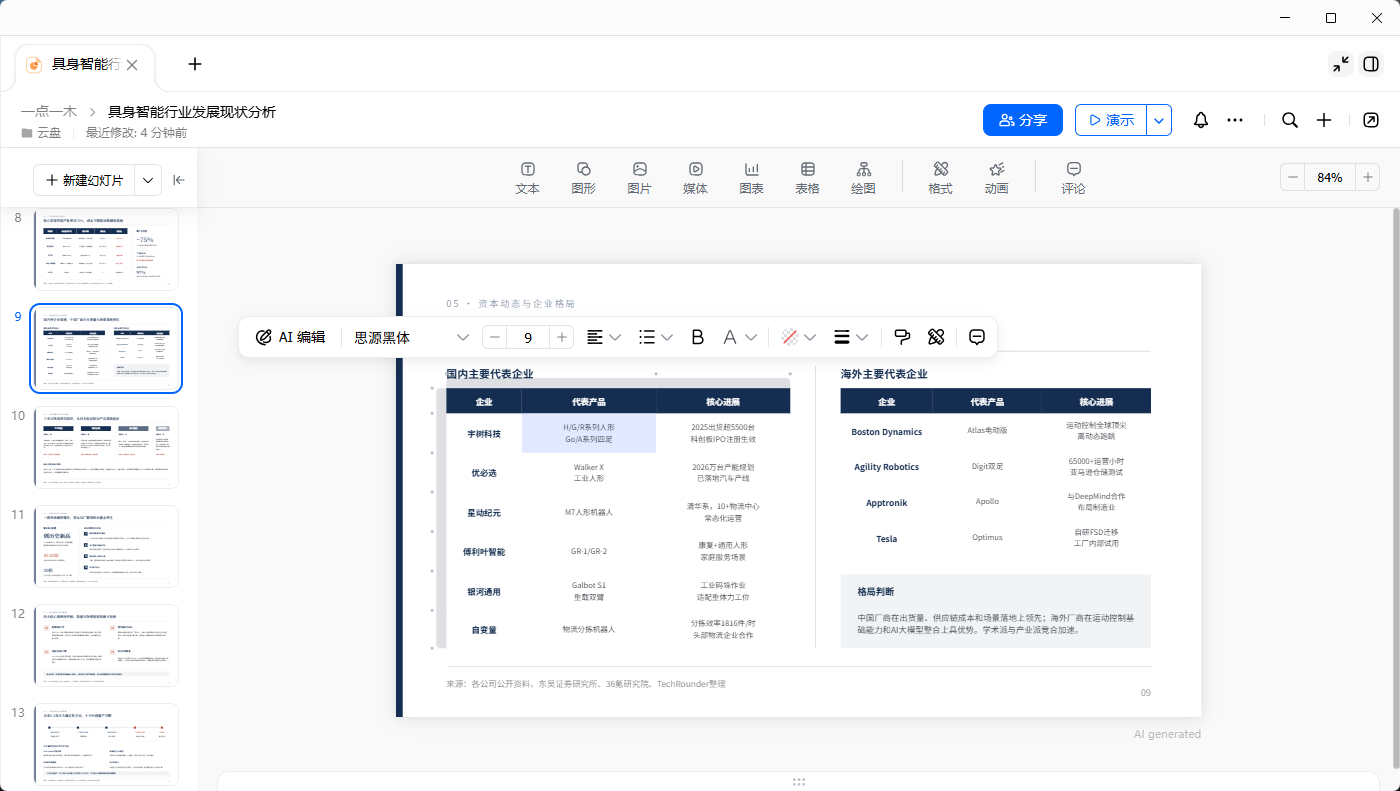Open the notifications bell
Image resolution: width=1400 pixels, height=791 pixels.
(x=1201, y=120)
